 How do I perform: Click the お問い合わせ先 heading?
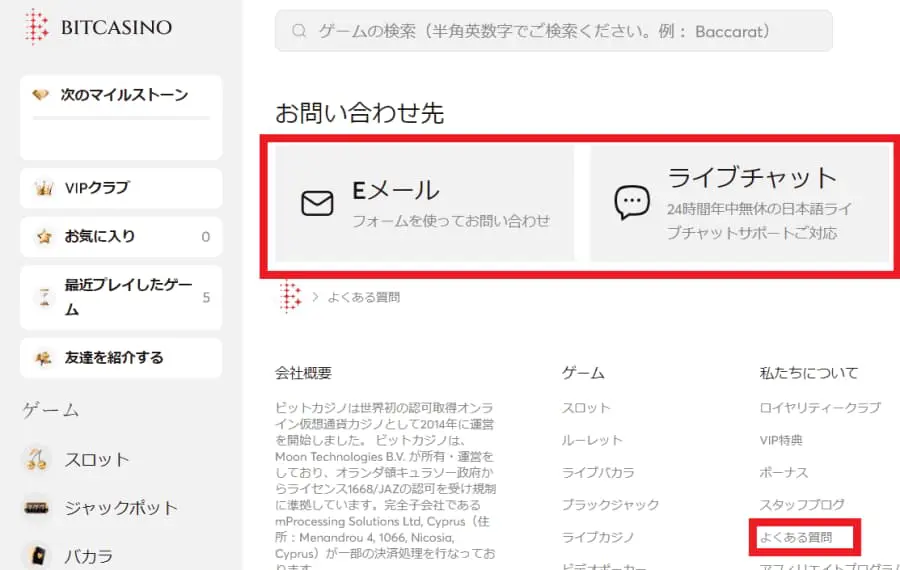359,113
